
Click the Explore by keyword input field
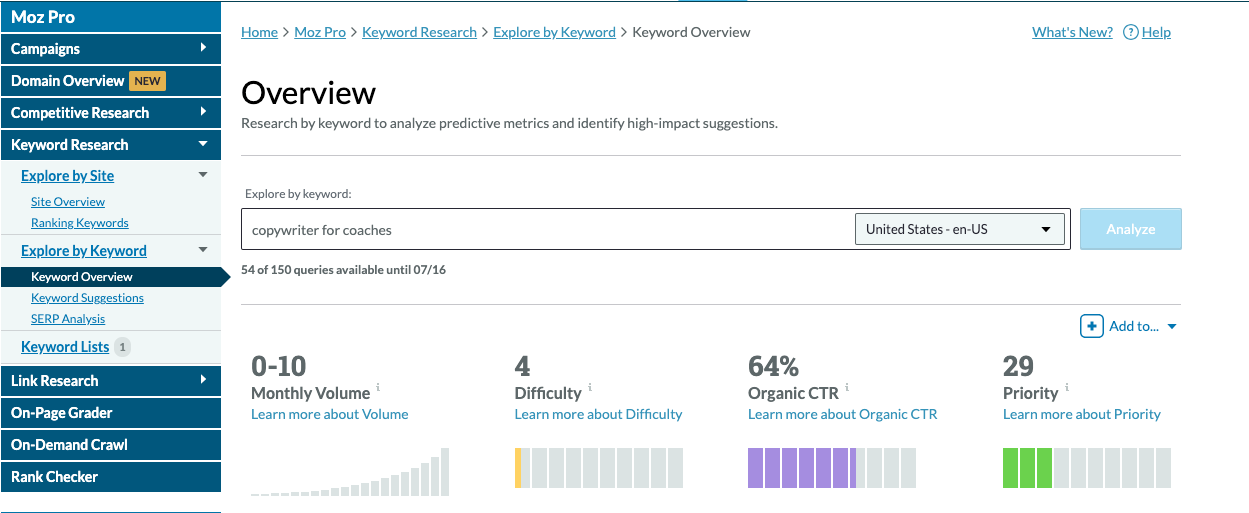(x=545, y=229)
